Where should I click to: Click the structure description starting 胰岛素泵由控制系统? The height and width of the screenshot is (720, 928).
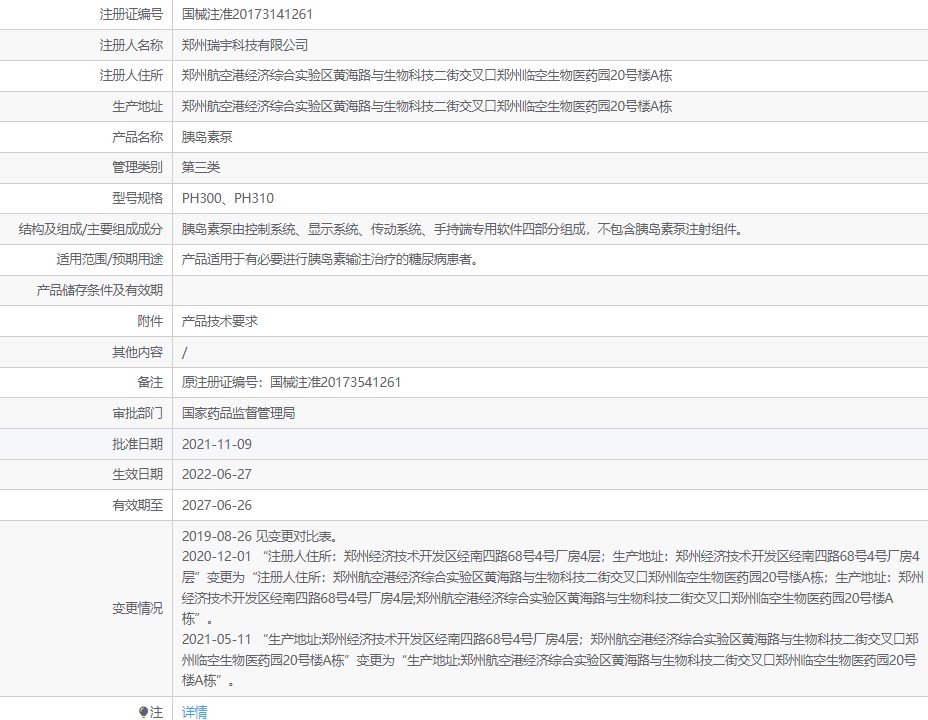tap(462, 229)
